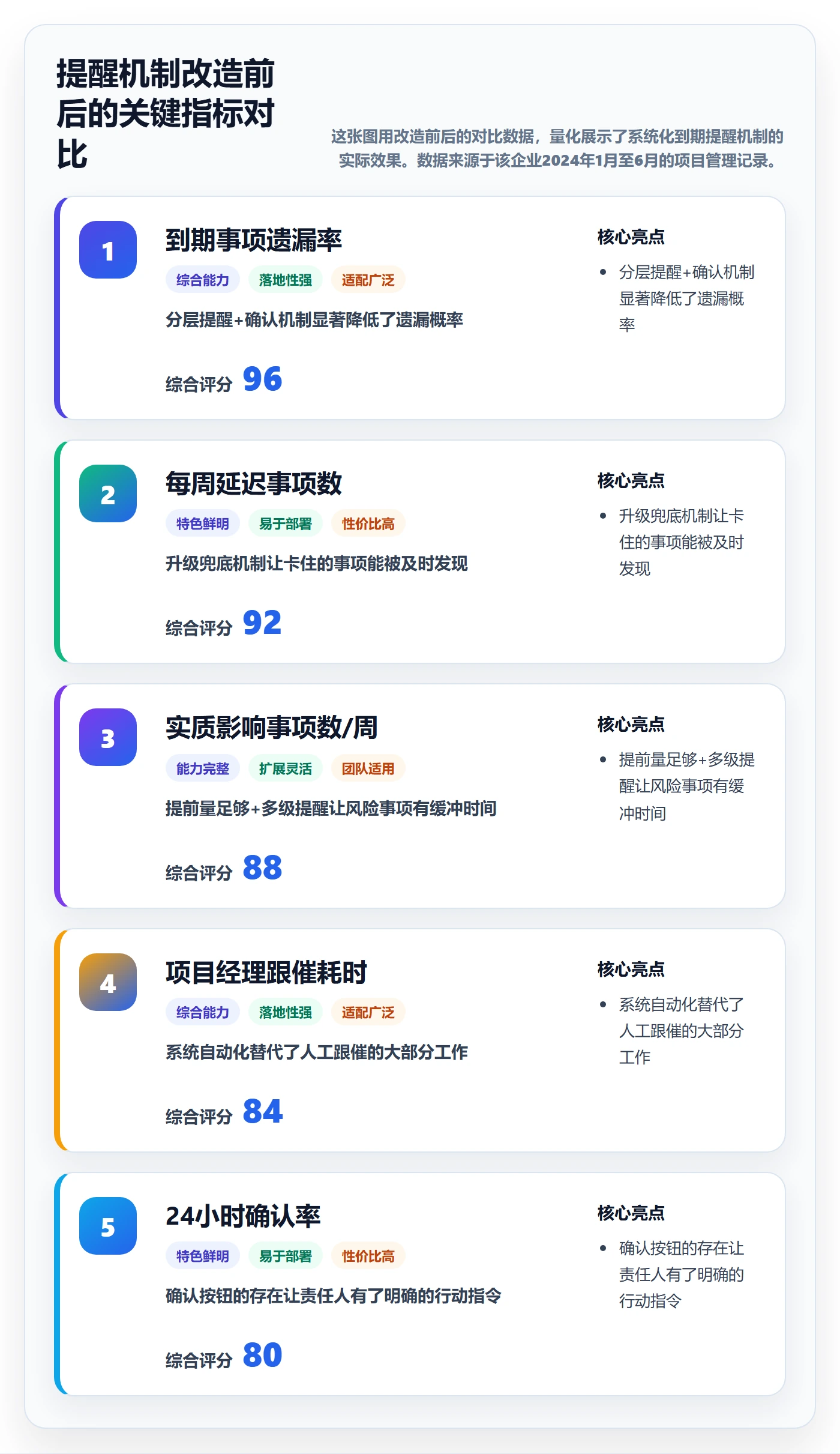
Task: Click the number 5 rank badge
Action: (x=108, y=1226)
